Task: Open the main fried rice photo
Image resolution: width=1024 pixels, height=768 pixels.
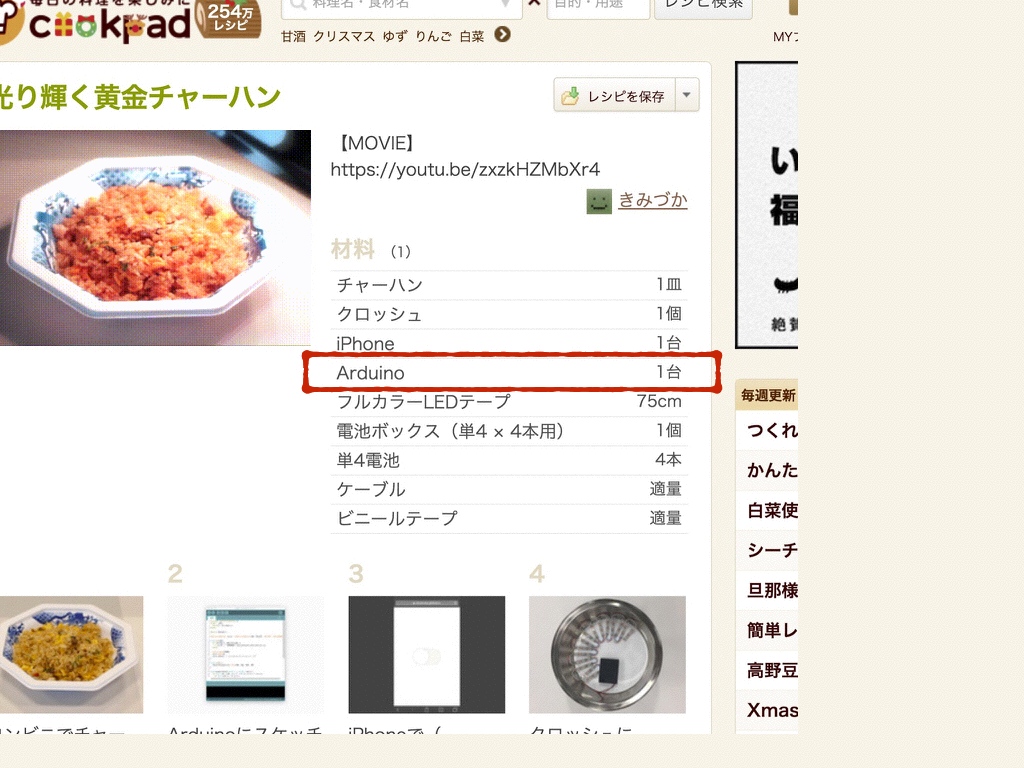Action: click(155, 238)
